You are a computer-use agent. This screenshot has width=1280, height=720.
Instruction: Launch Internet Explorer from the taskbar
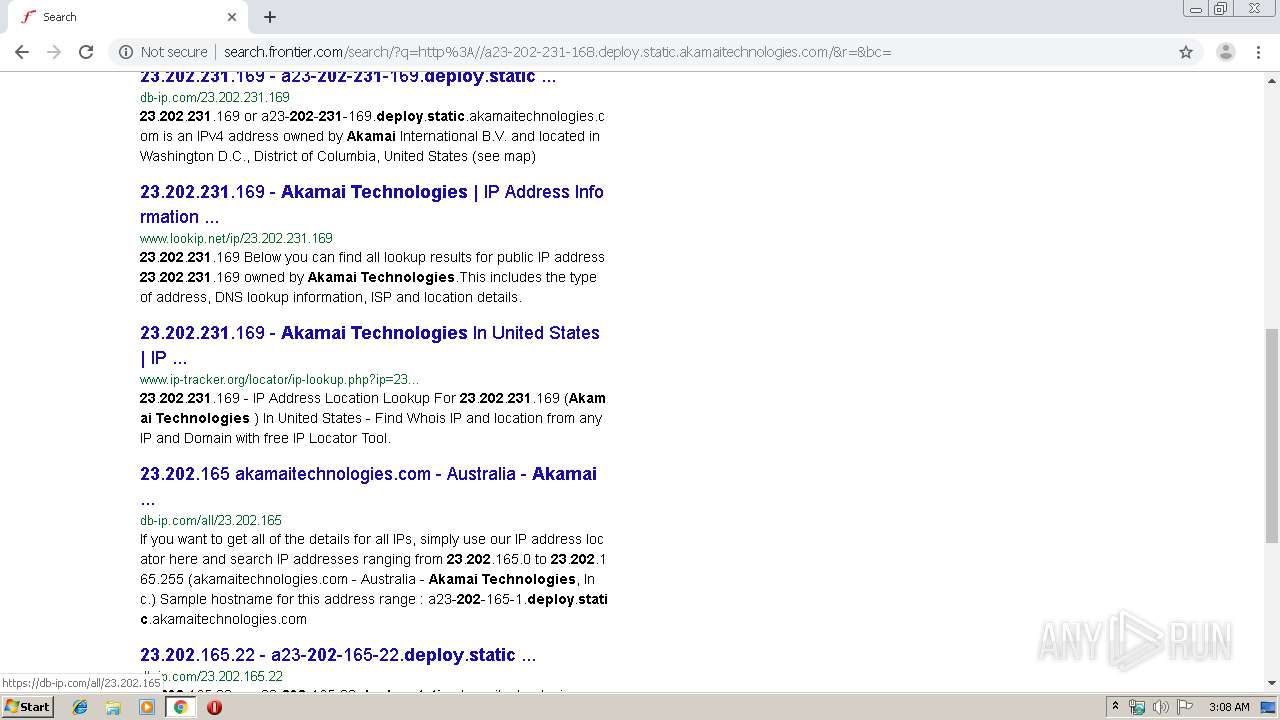coord(80,707)
